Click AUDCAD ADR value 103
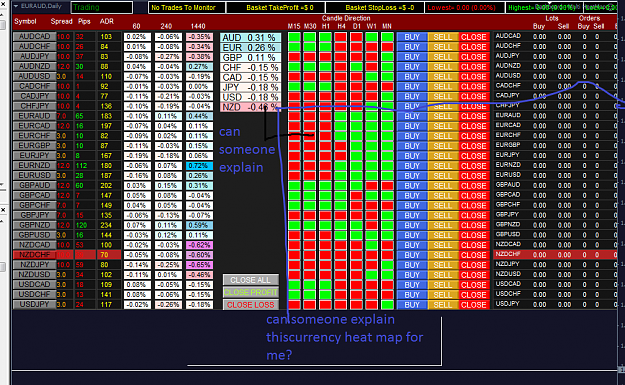This screenshot has height=385, width=625. 106,37
